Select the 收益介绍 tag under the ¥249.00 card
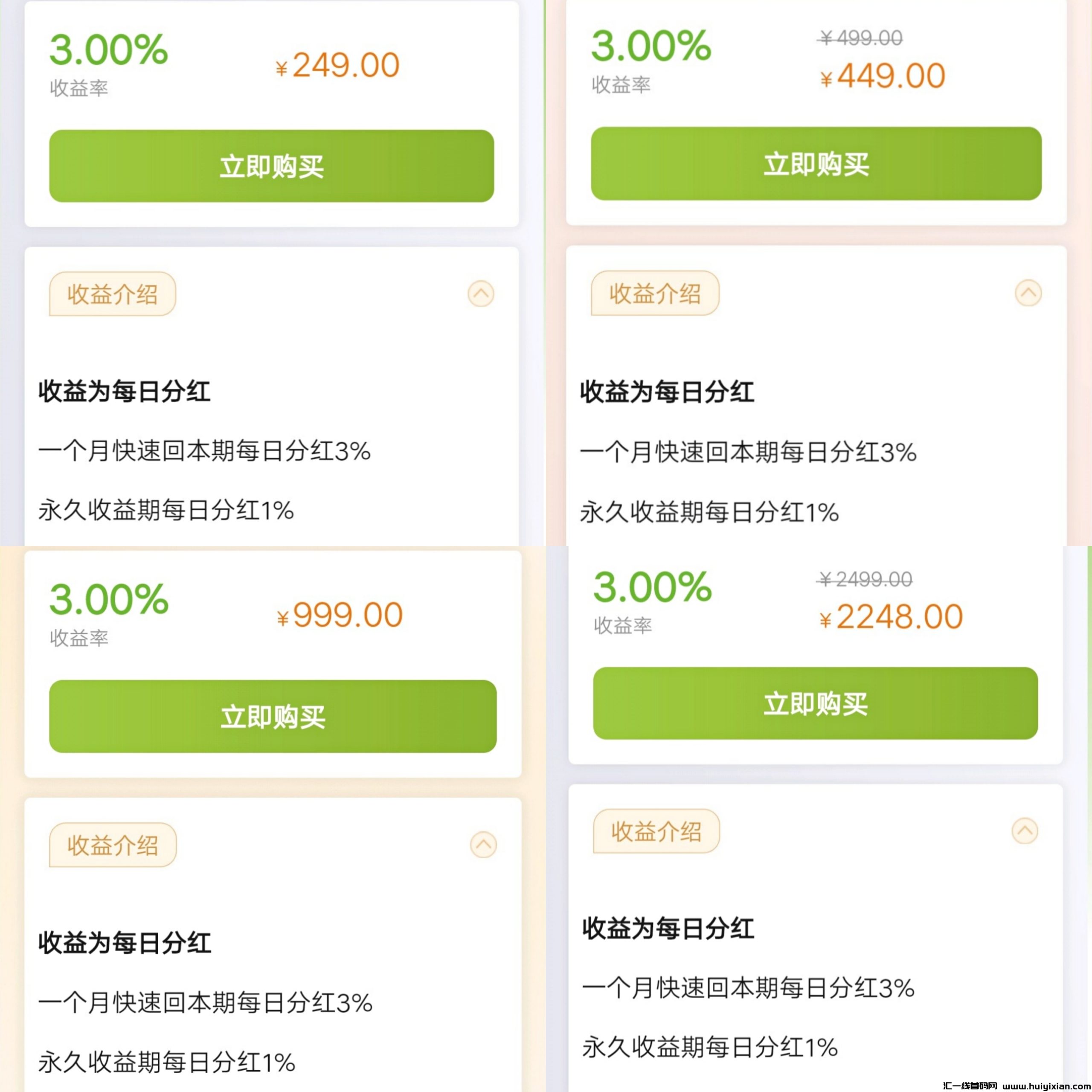This screenshot has height=1092, width=1092. coord(113,294)
